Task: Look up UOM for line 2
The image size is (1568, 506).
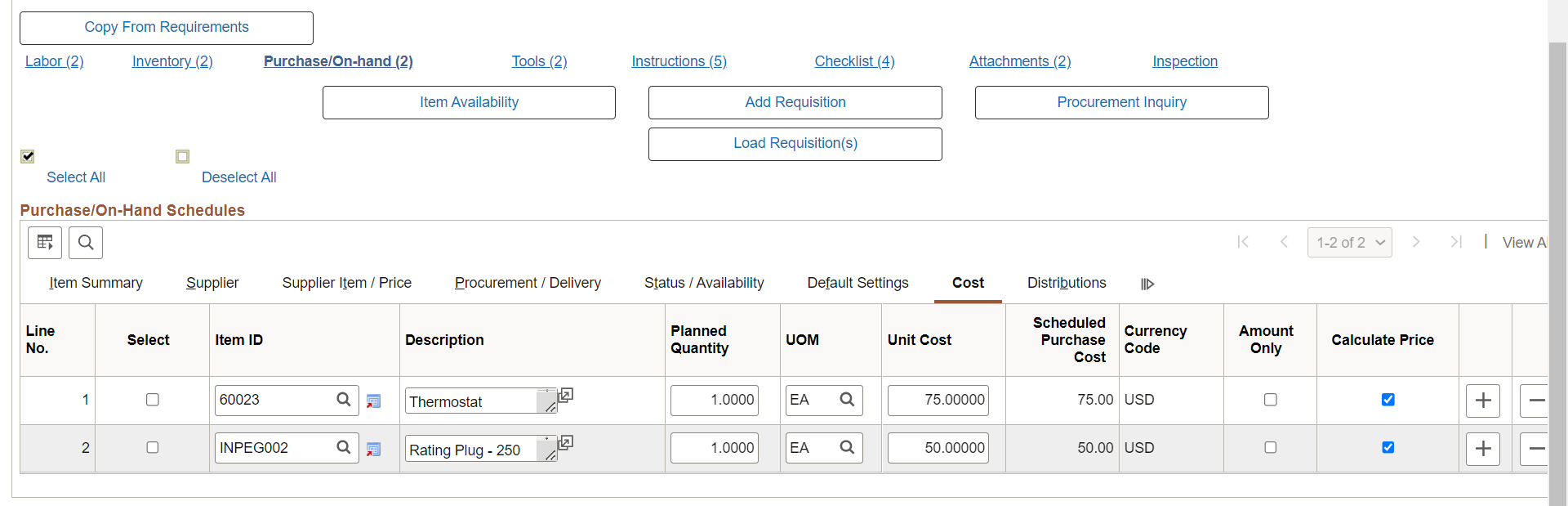Action: coord(847,448)
